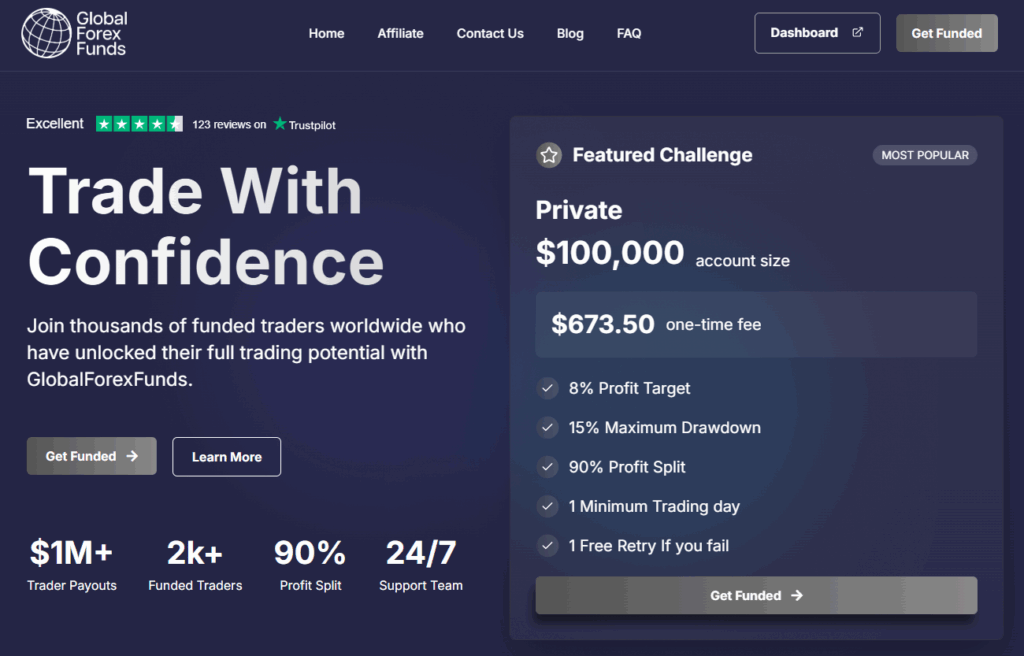The height and width of the screenshot is (656, 1024).
Task: Click the Learn More button
Action: point(227,457)
